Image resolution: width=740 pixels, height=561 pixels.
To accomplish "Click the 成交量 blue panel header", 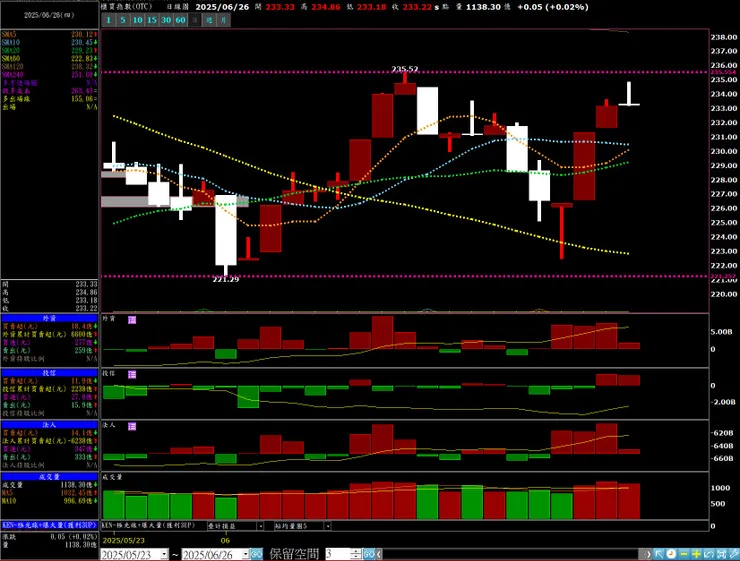I will (x=50, y=477).
